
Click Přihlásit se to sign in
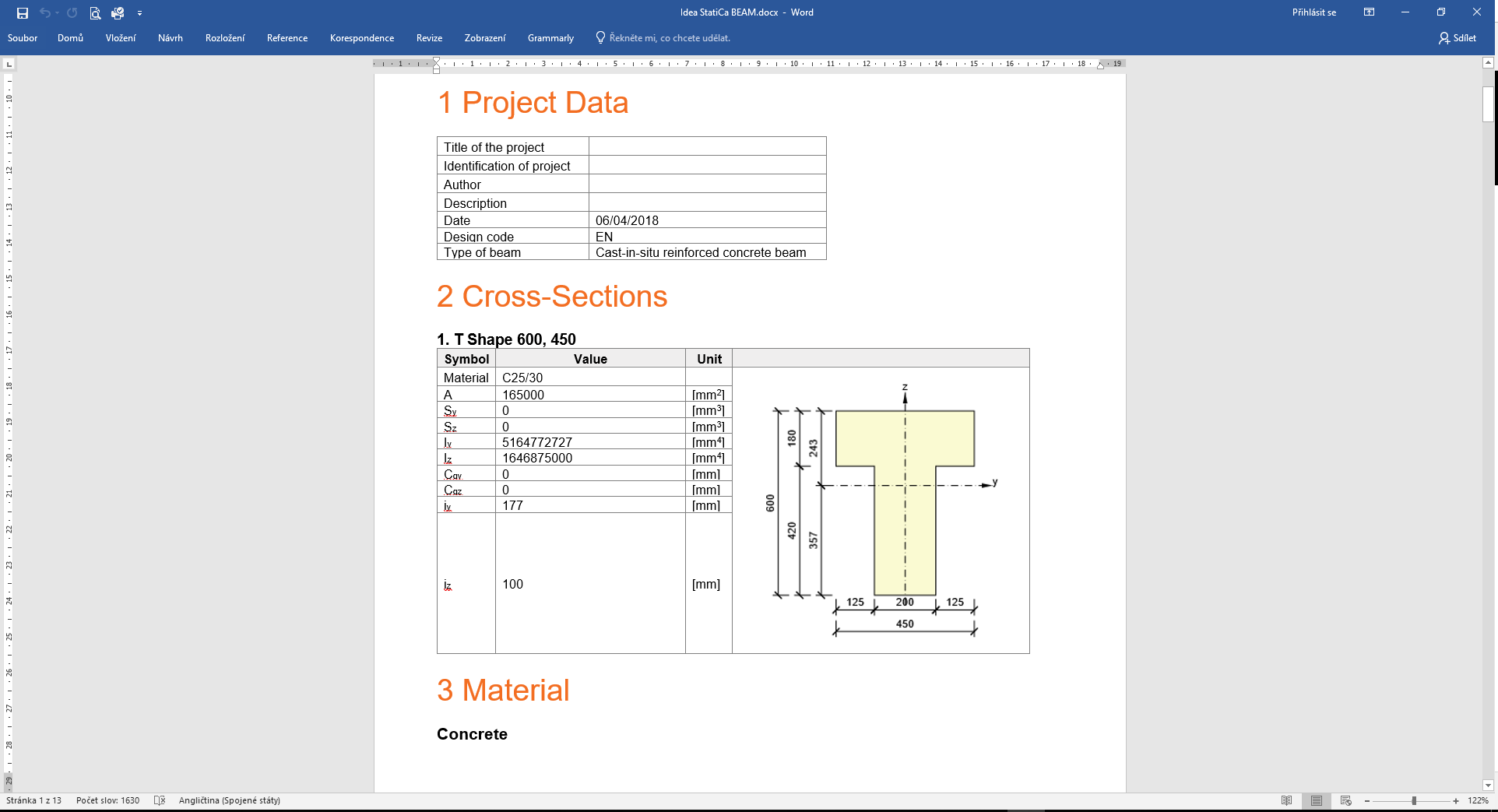1313,12
